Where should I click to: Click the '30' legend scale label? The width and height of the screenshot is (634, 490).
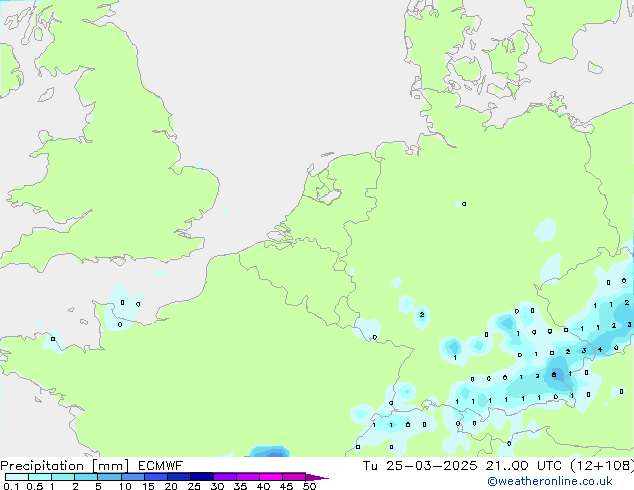pos(217,486)
